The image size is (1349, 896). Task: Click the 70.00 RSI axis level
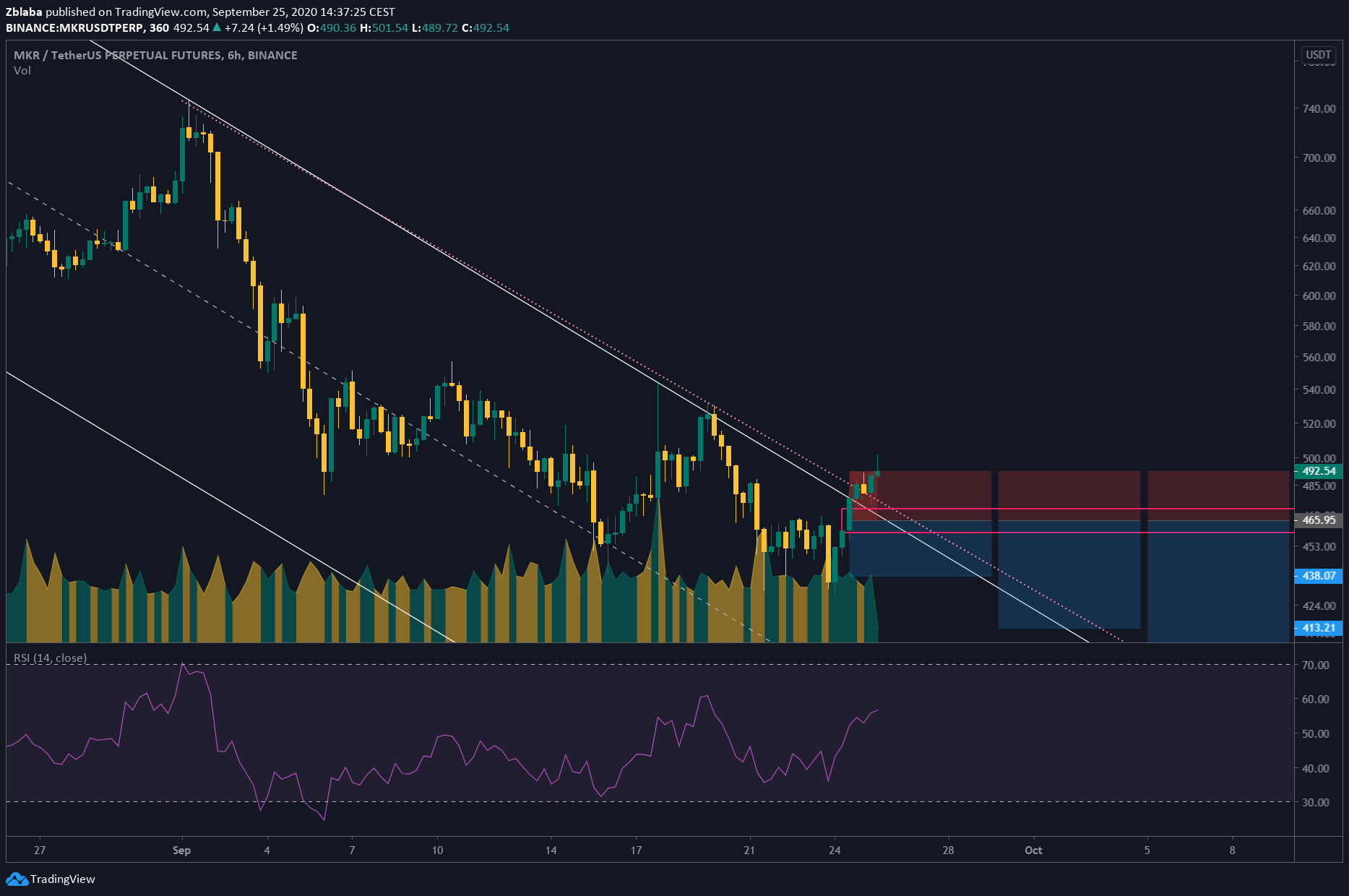click(1315, 665)
